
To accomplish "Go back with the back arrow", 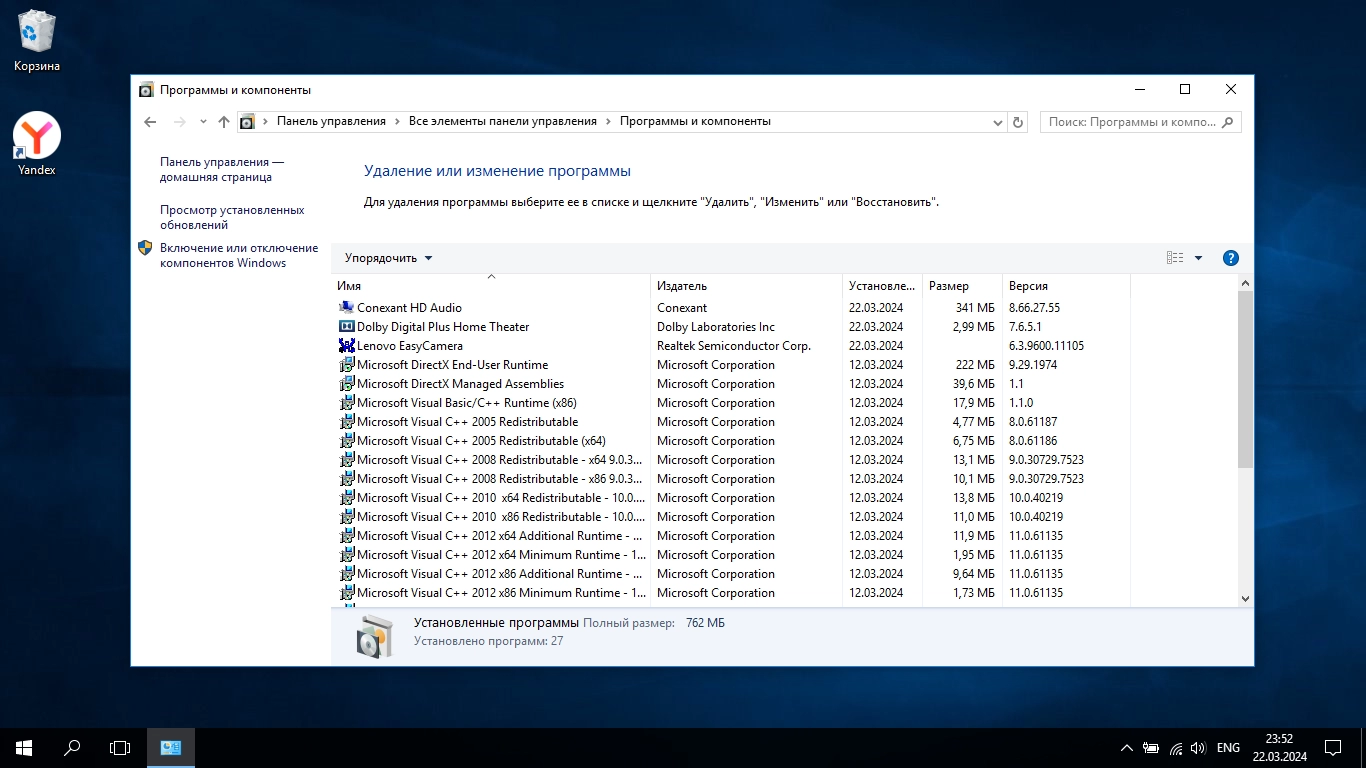I will point(150,122).
